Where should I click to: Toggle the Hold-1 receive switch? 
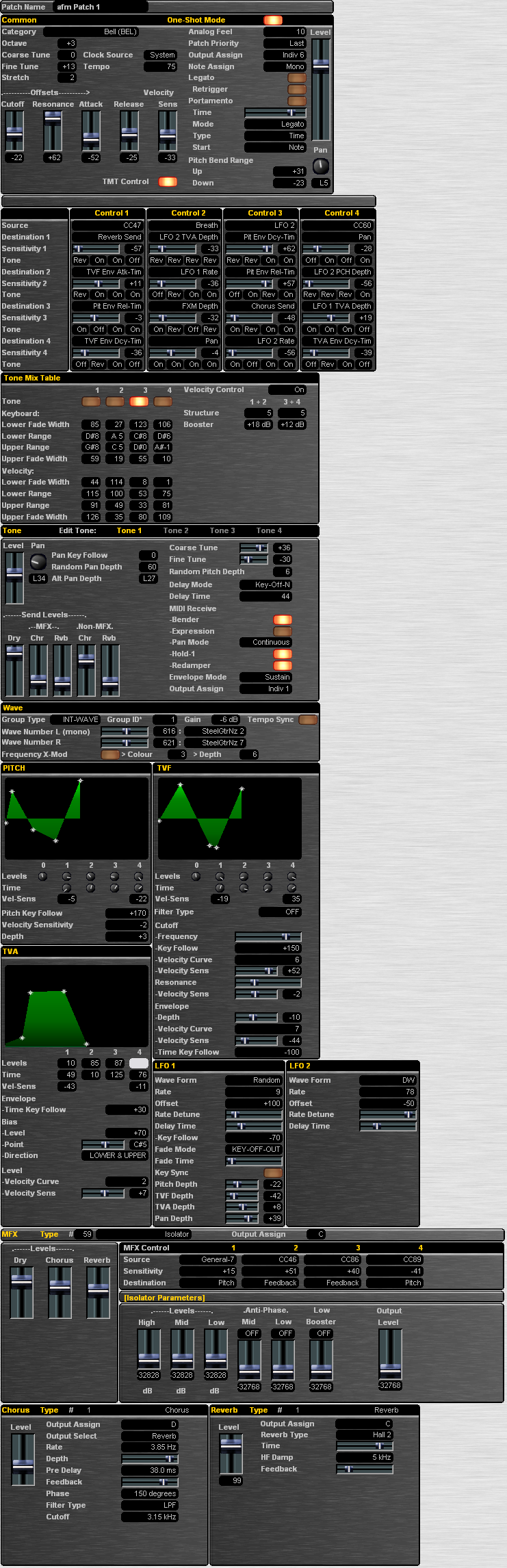pyautogui.click(x=283, y=654)
